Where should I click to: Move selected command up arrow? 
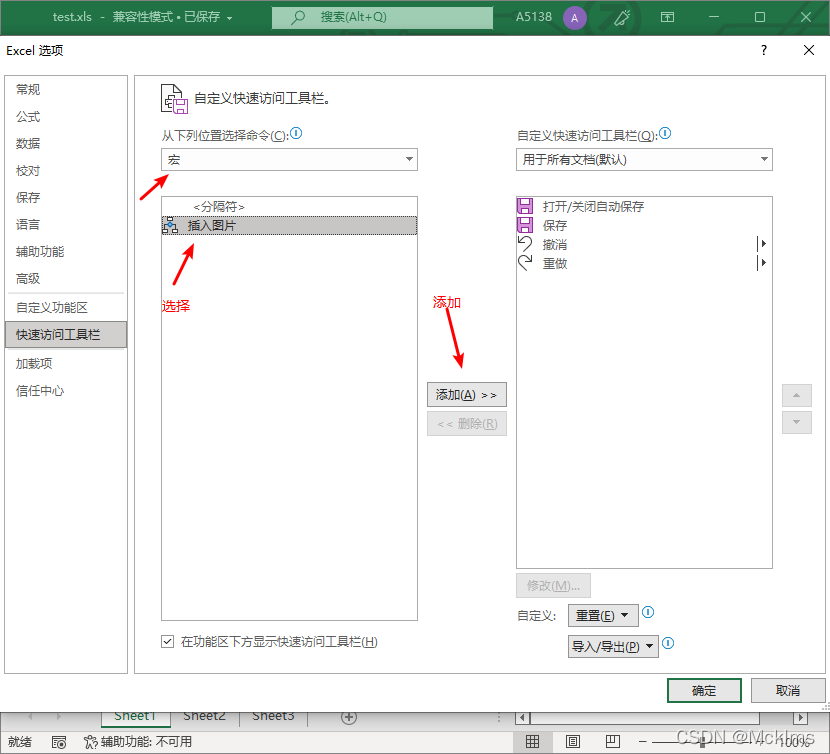797,396
